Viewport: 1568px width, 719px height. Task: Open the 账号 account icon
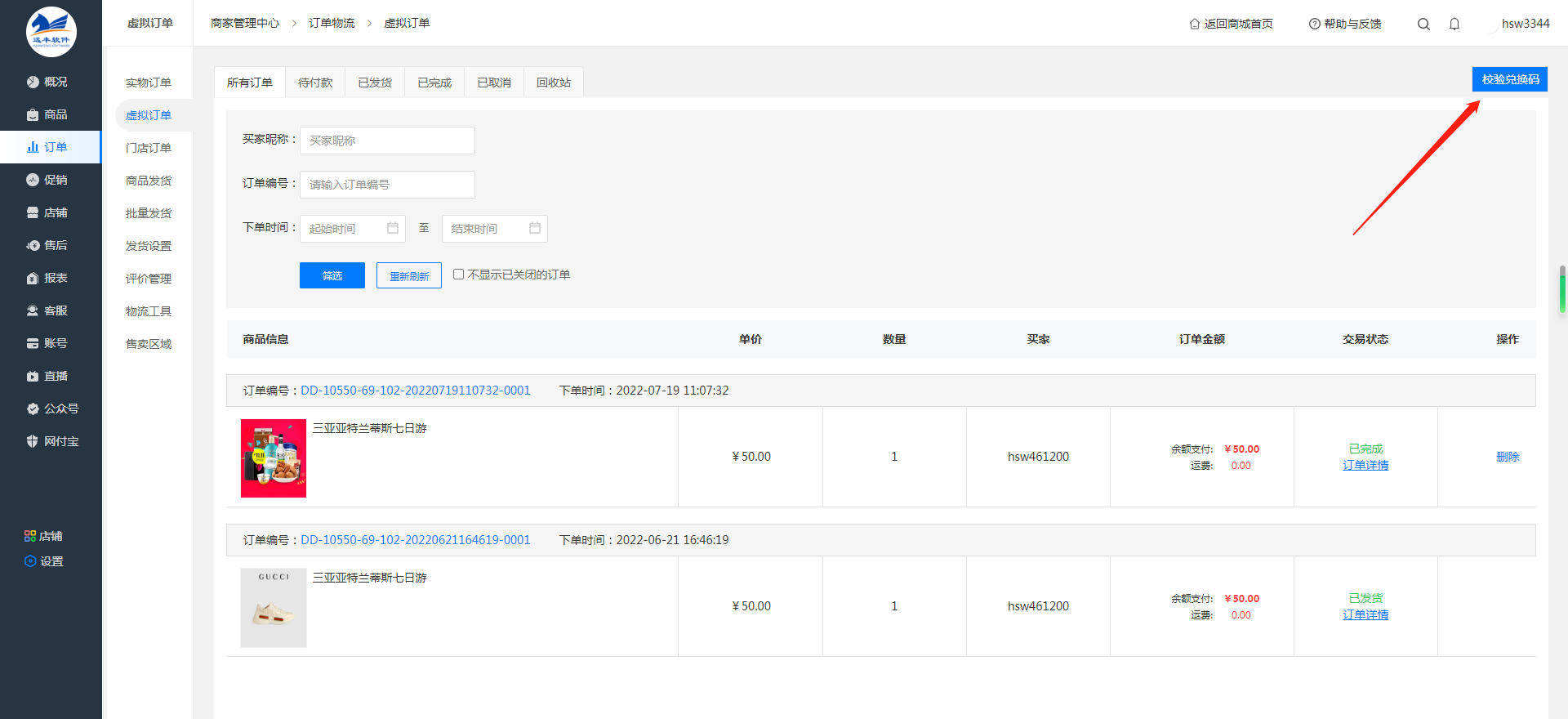point(33,343)
